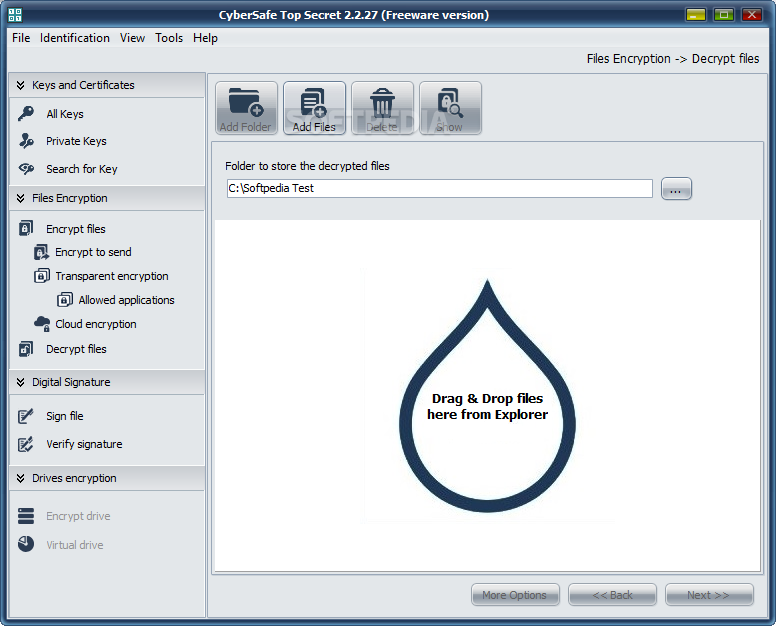This screenshot has width=776, height=626.
Task: Collapse the Drives encryption section
Action: (x=107, y=478)
